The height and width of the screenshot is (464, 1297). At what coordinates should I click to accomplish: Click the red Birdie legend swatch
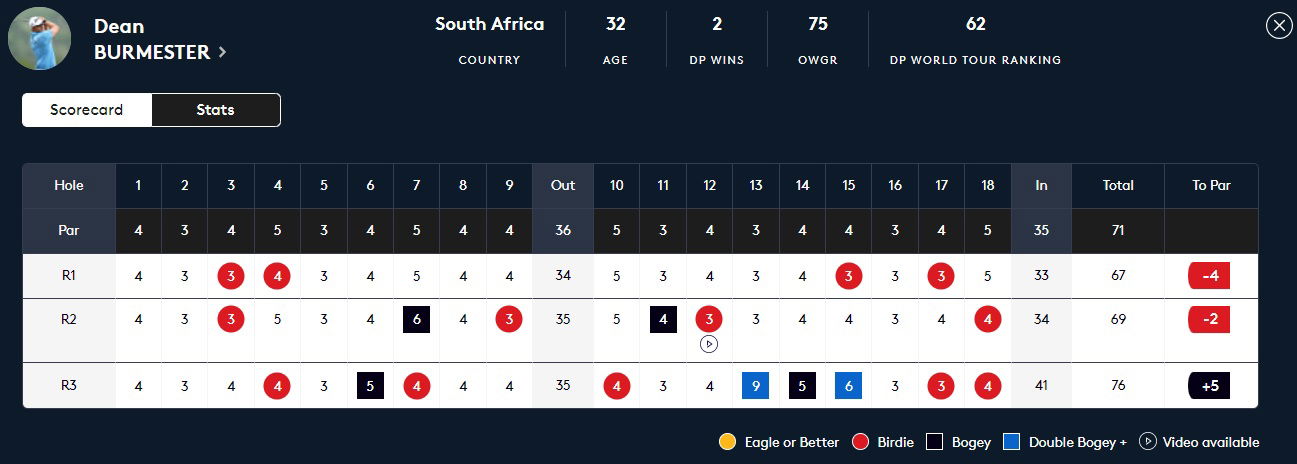coord(860,442)
